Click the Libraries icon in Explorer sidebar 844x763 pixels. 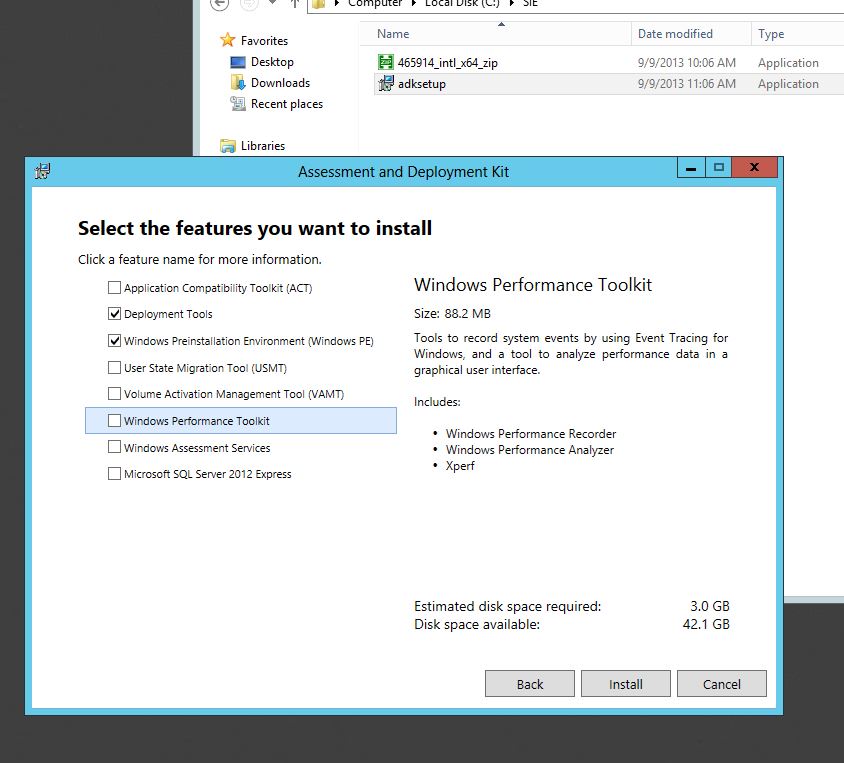tap(228, 146)
